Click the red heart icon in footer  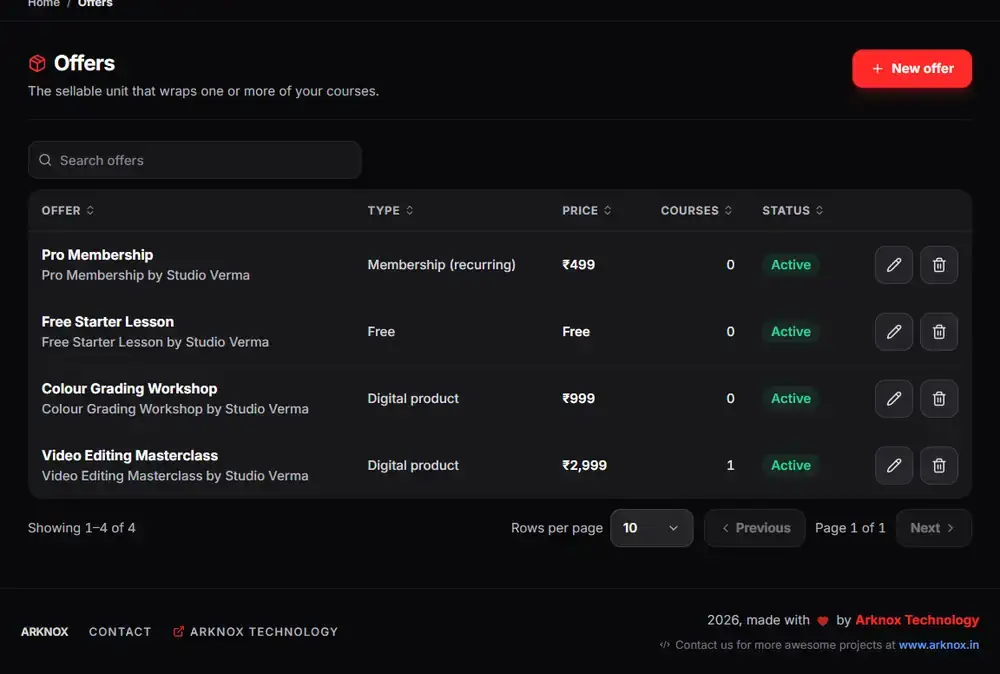point(823,621)
